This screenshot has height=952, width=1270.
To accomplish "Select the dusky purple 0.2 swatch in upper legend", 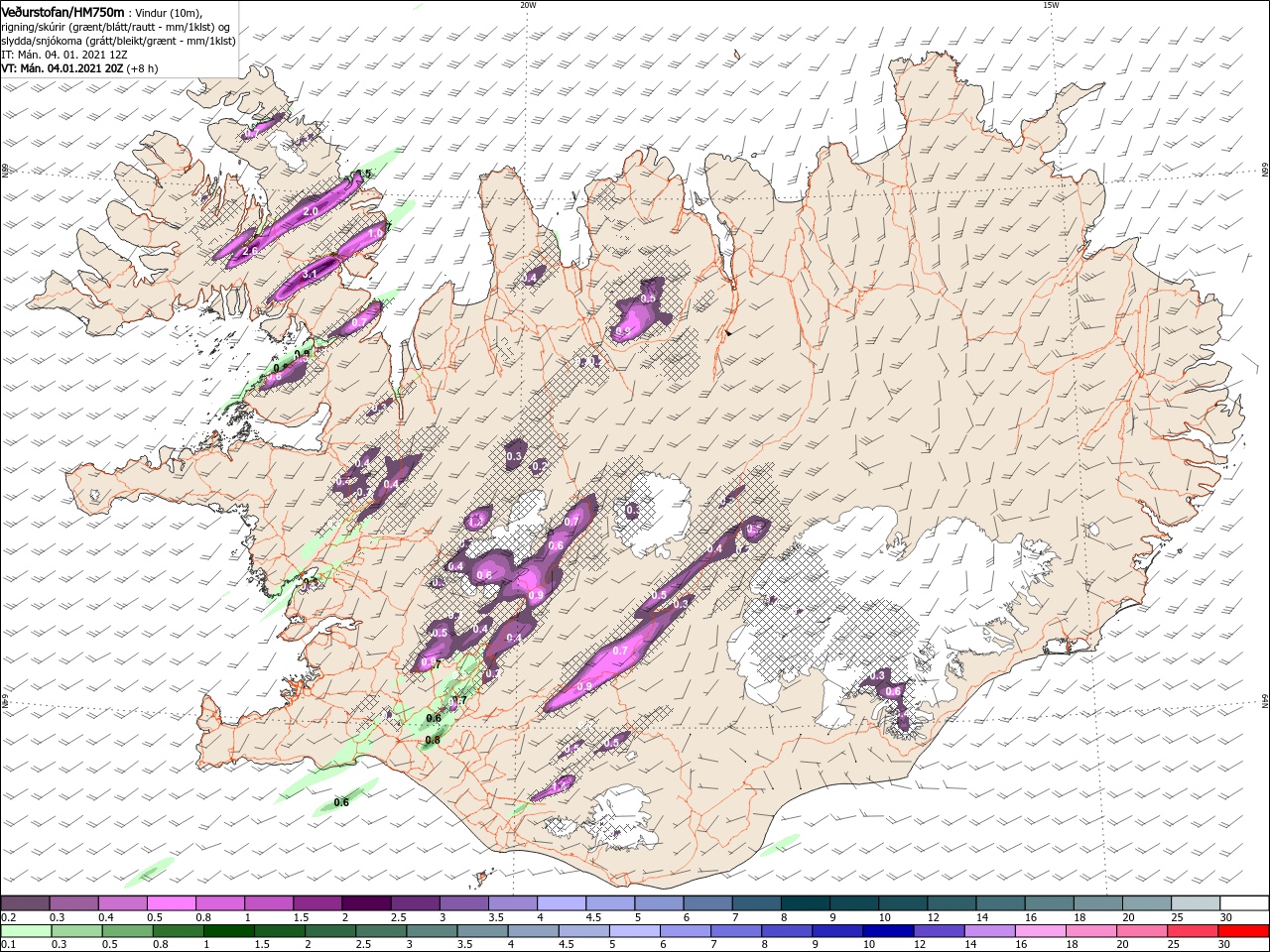I will pyautogui.click(x=25, y=903).
